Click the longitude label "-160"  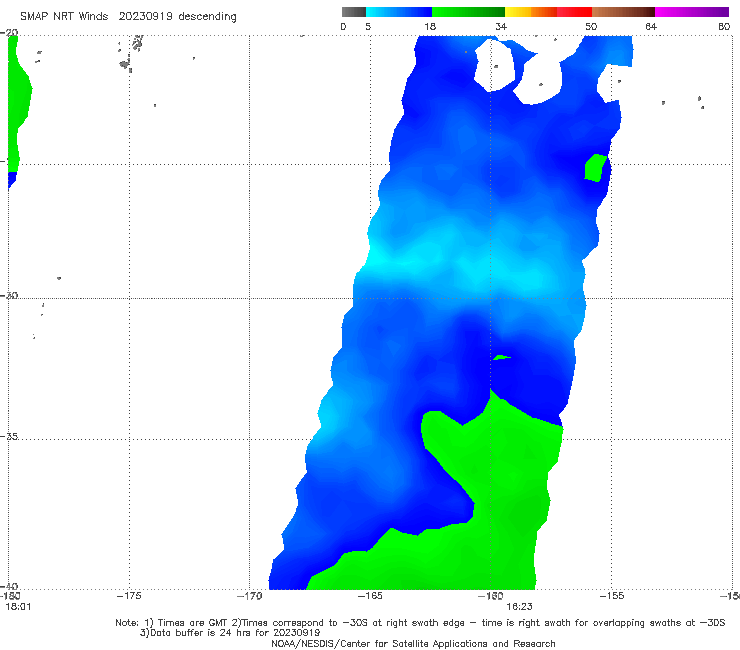click(491, 596)
